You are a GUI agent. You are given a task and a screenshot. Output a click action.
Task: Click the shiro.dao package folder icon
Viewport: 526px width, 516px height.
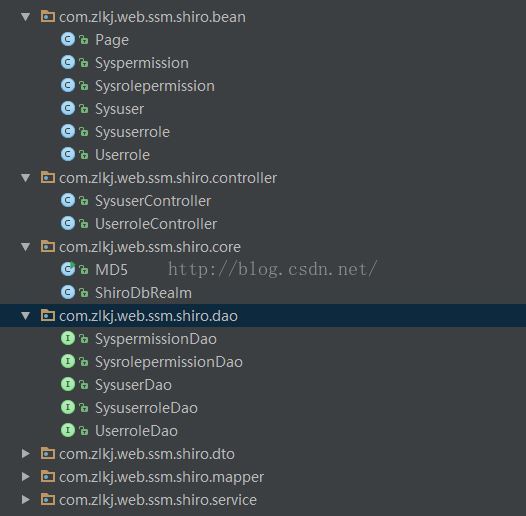point(48,315)
